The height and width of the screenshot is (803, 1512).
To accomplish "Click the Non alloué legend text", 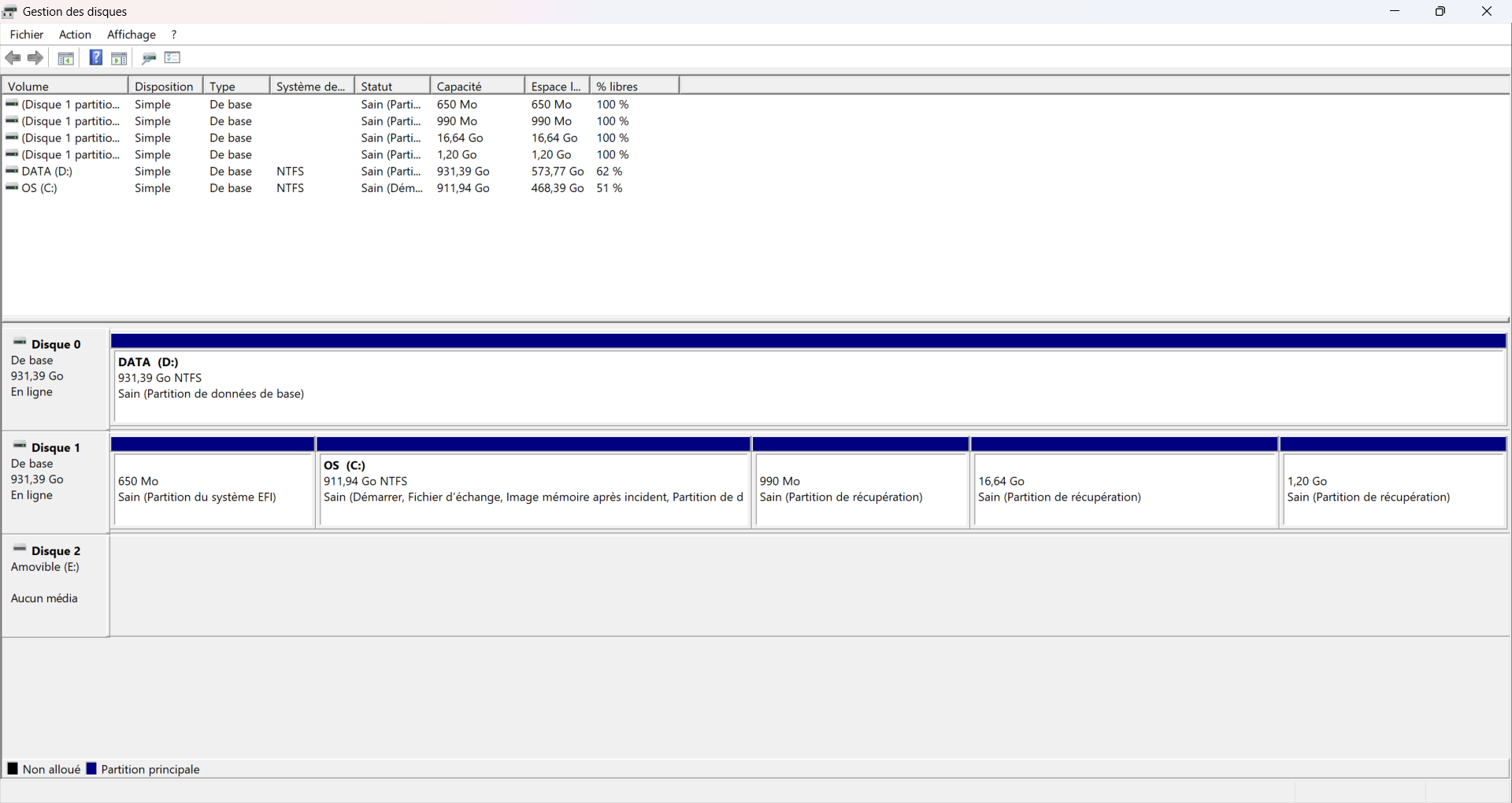I will tap(52, 769).
